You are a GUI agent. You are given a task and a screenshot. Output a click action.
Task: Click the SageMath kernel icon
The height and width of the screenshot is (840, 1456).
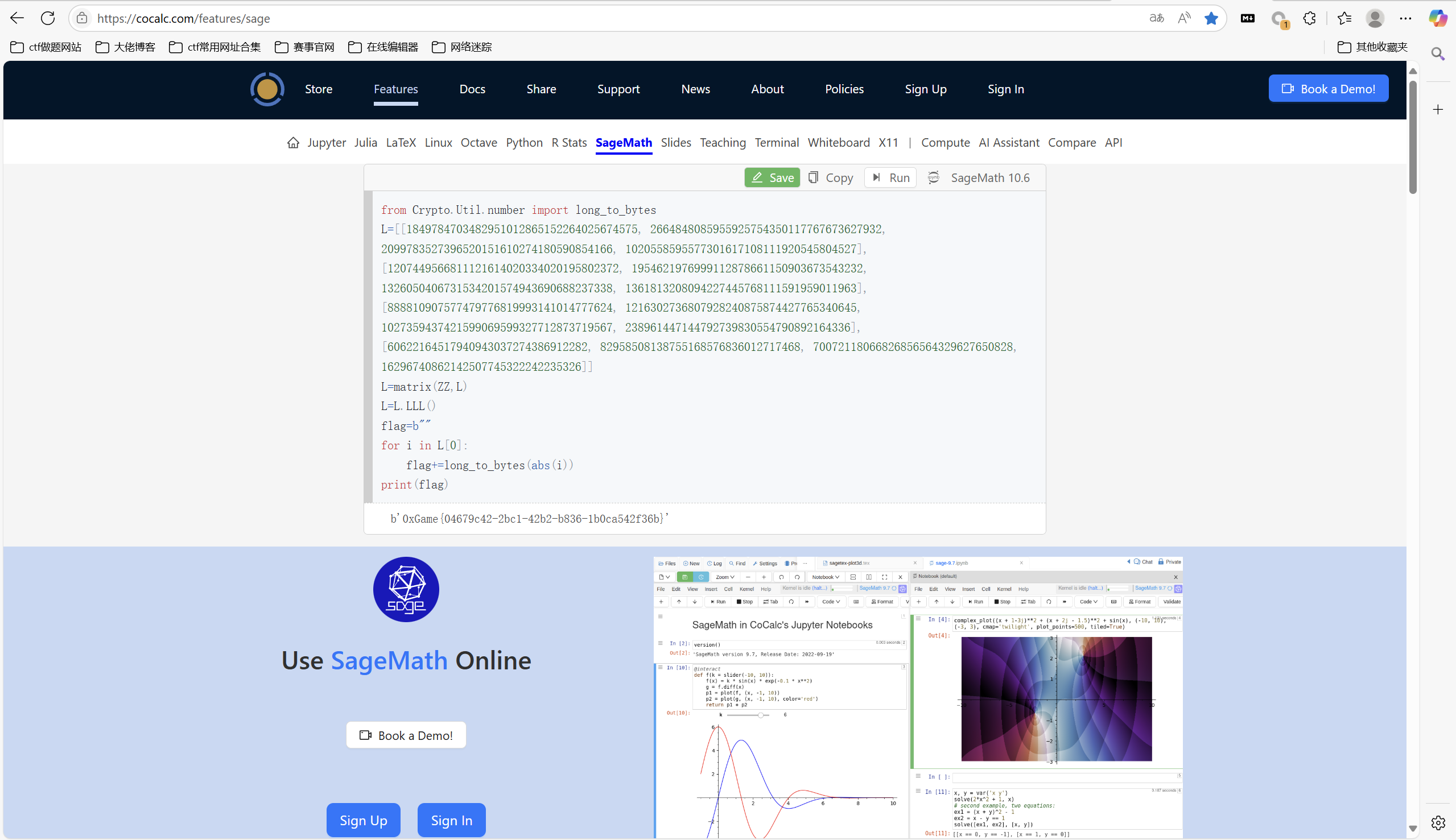coord(933,177)
